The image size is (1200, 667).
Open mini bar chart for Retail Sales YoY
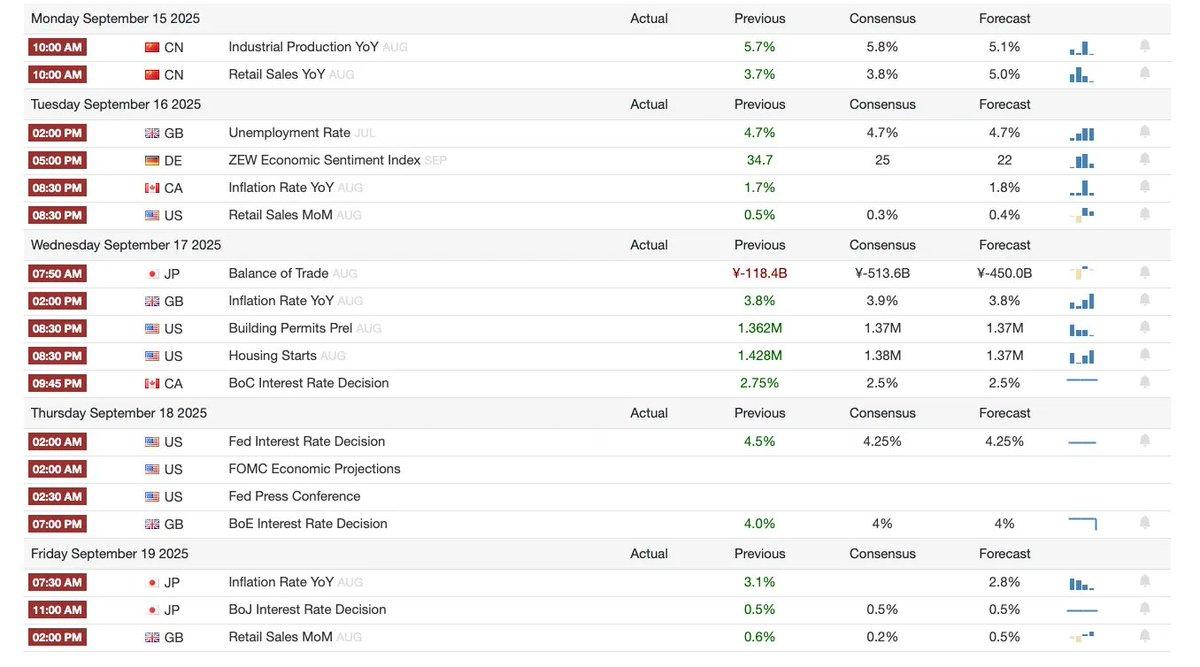(x=1082, y=74)
